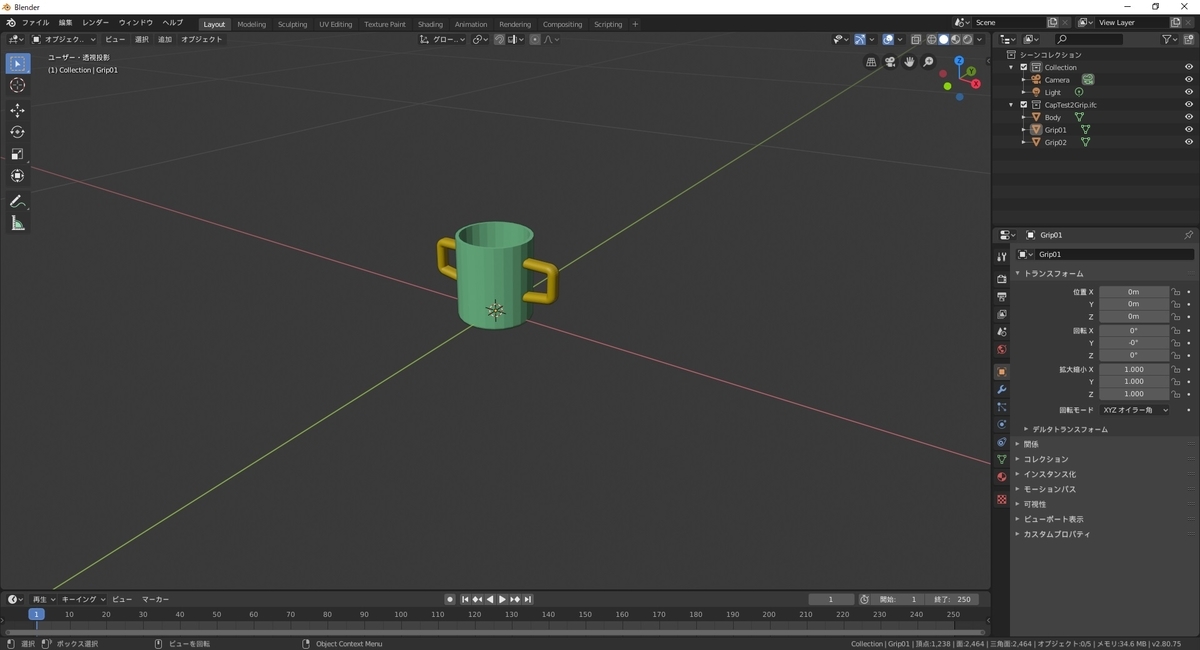Image resolution: width=1200 pixels, height=650 pixels.
Task: Open the Modifiers wrench properties tab
Action: coord(1001,389)
